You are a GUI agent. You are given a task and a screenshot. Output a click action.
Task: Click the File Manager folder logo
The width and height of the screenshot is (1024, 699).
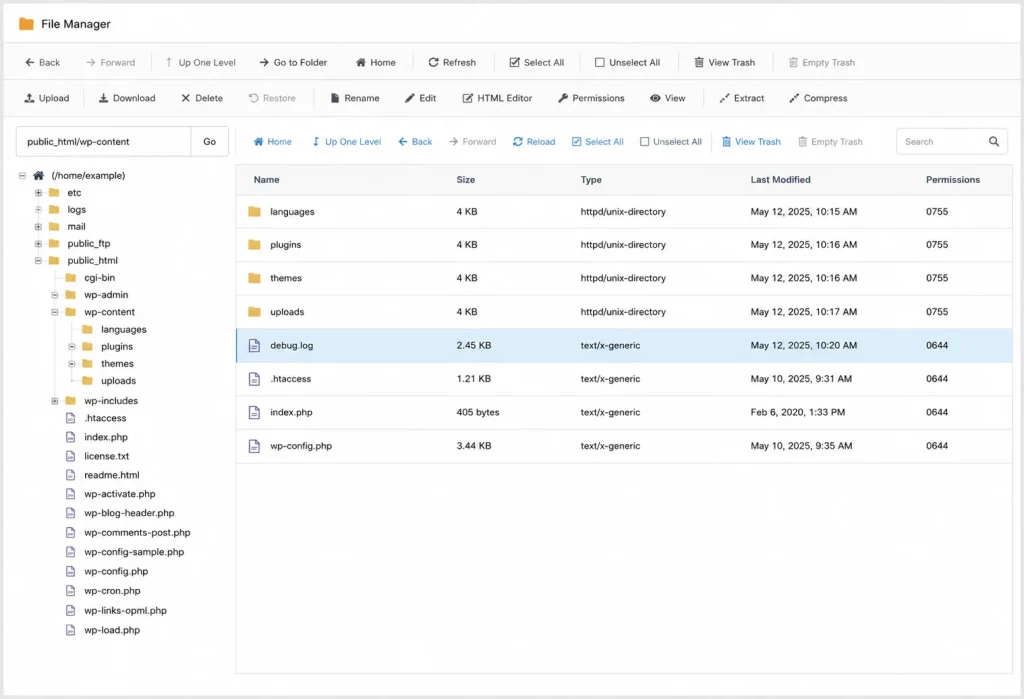[x=26, y=24]
